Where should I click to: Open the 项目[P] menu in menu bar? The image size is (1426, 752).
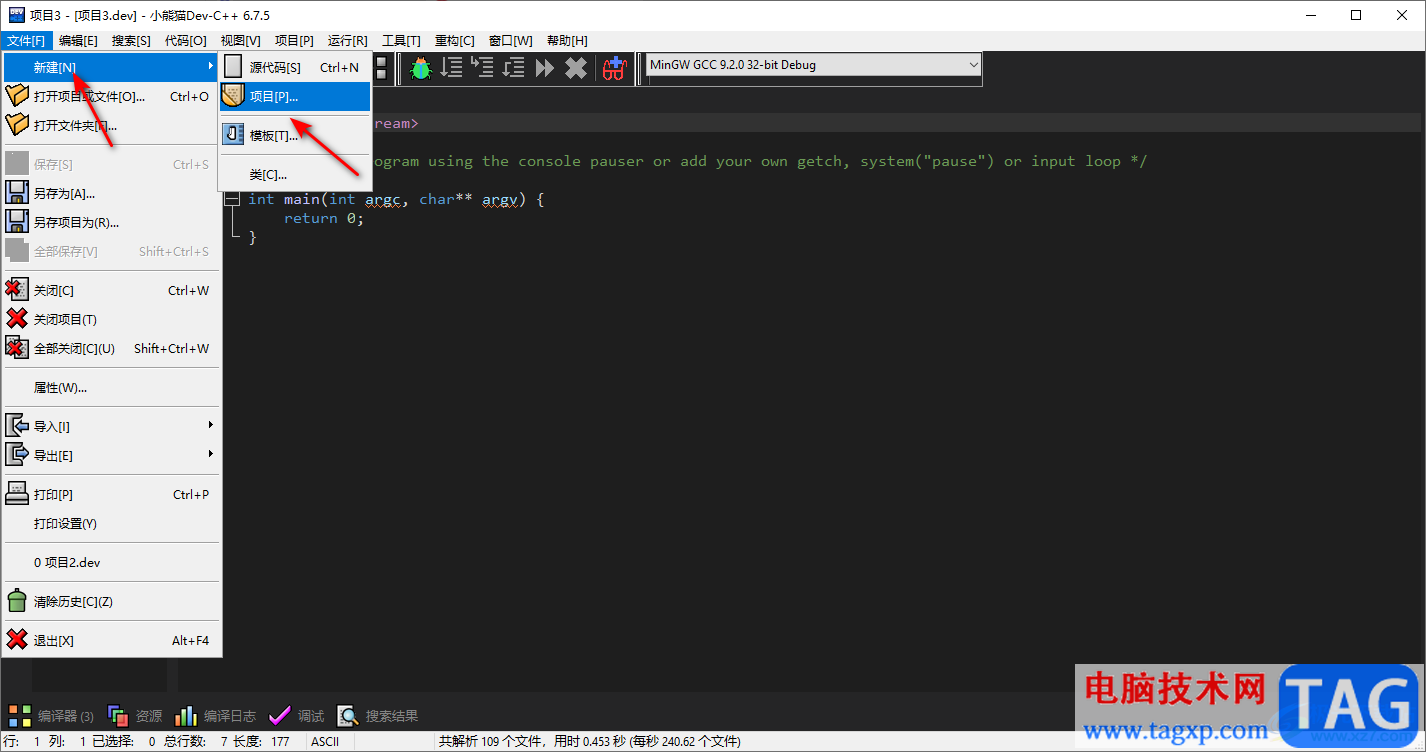point(294,40)
